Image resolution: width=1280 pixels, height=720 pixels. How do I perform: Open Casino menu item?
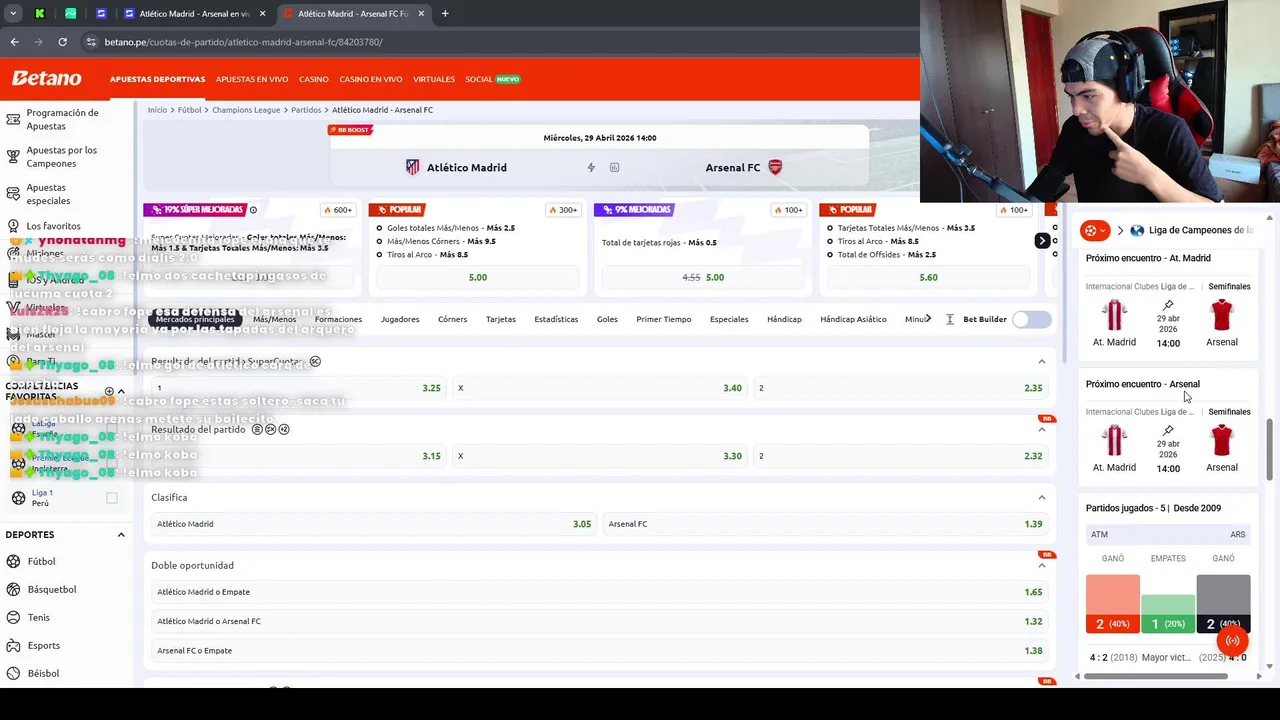(313, 79)
